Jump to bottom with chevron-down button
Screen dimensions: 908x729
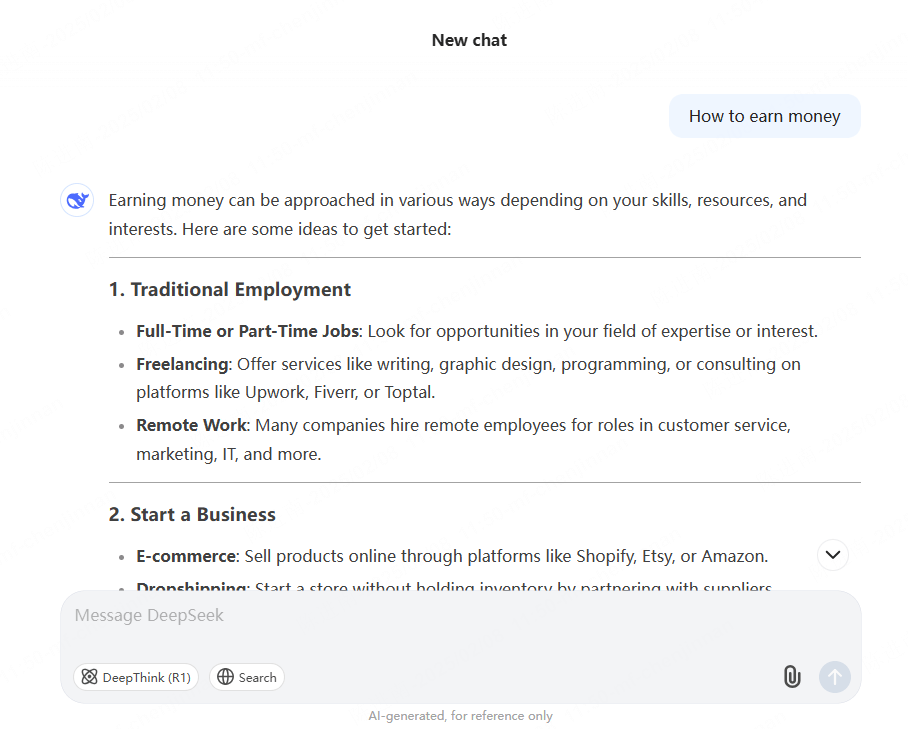tap(833, 555)
